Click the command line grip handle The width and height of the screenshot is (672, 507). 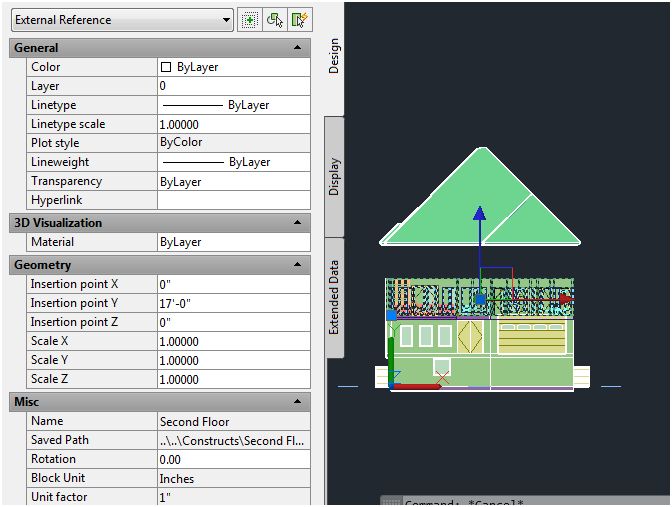point(391,502)
